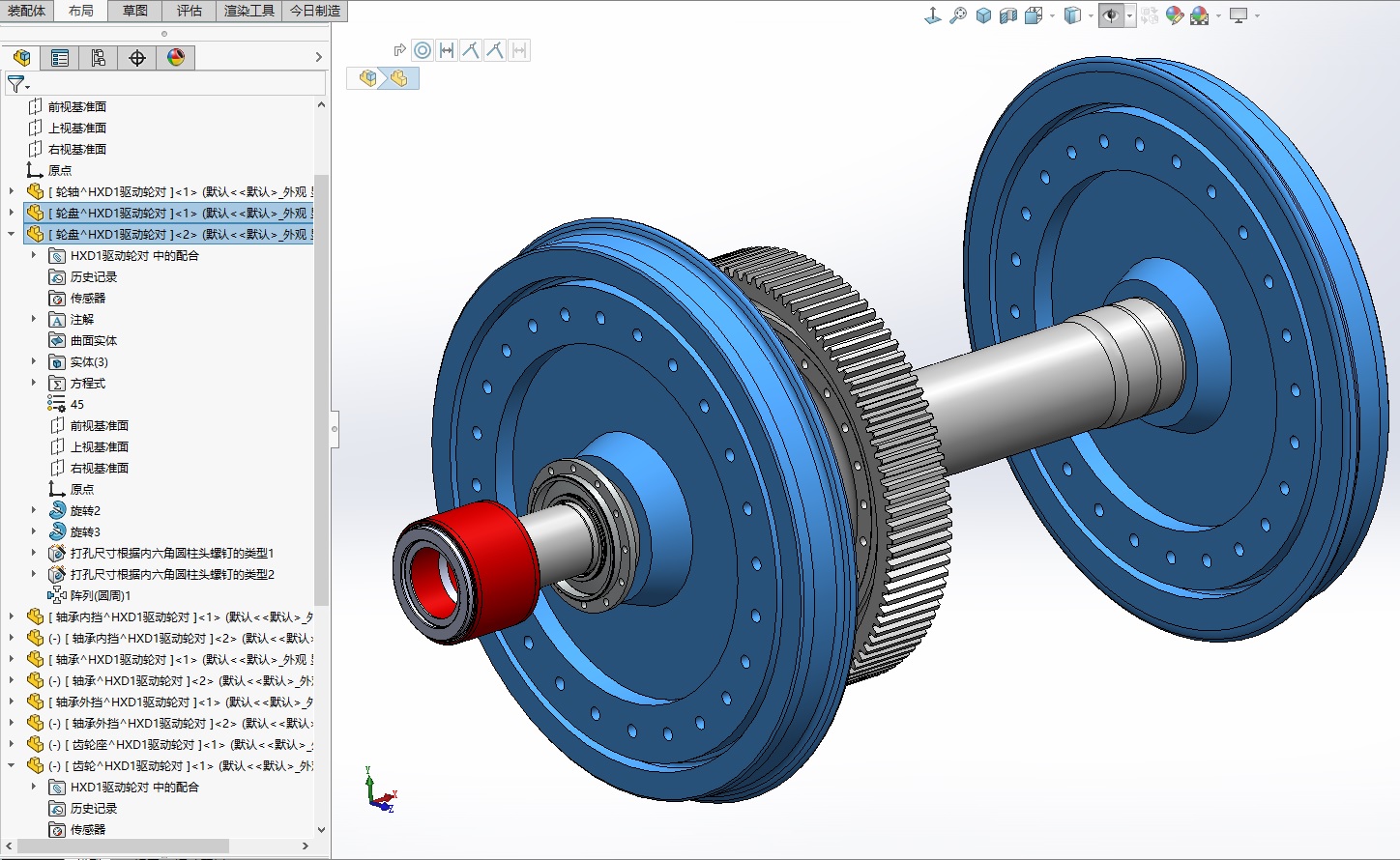
Task: Switch to the 草图 tab
Action: tap(135, 11)
